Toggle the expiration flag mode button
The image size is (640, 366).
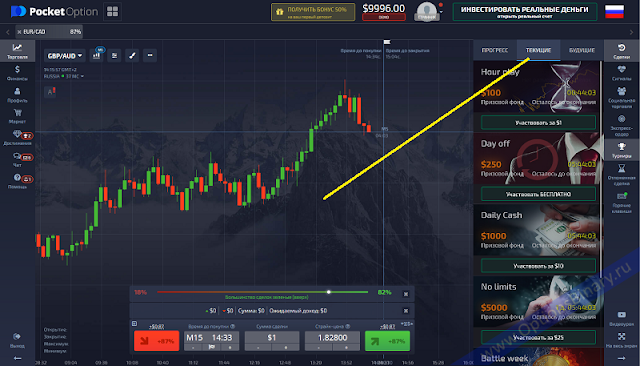tap(211, 347)
